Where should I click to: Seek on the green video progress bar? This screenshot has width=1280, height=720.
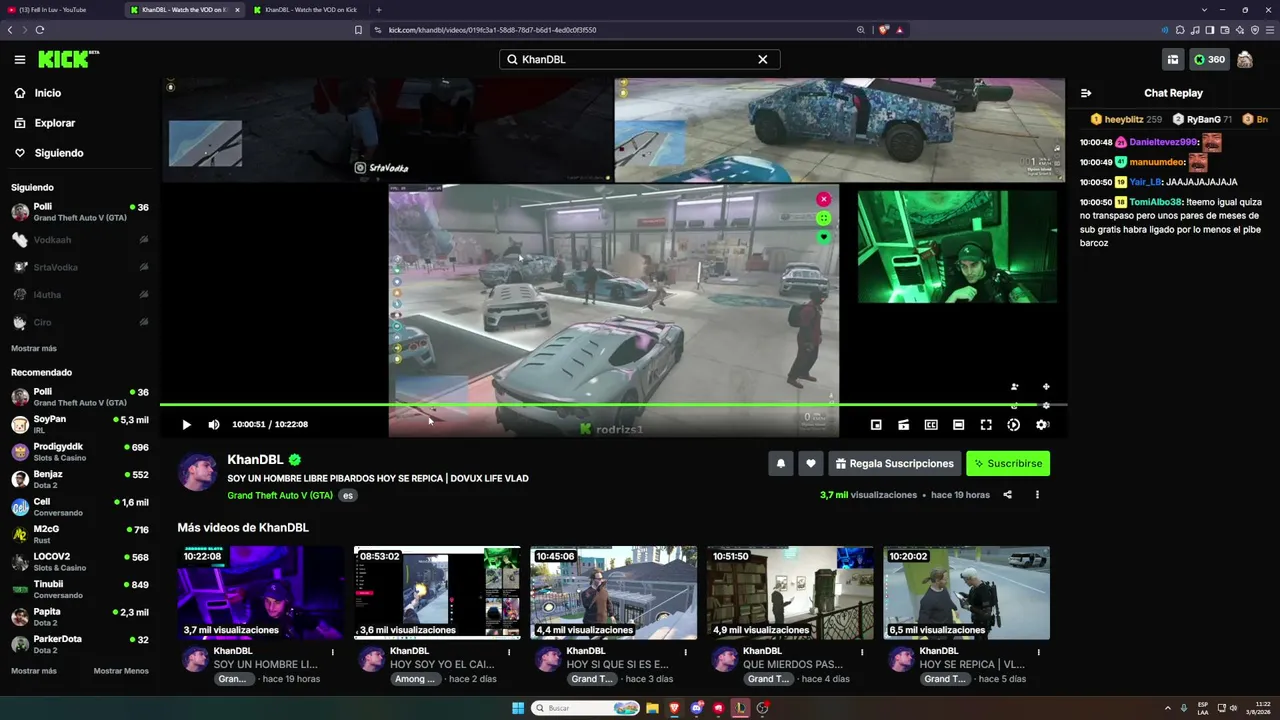pyautogui.click(x=613, y=405)
